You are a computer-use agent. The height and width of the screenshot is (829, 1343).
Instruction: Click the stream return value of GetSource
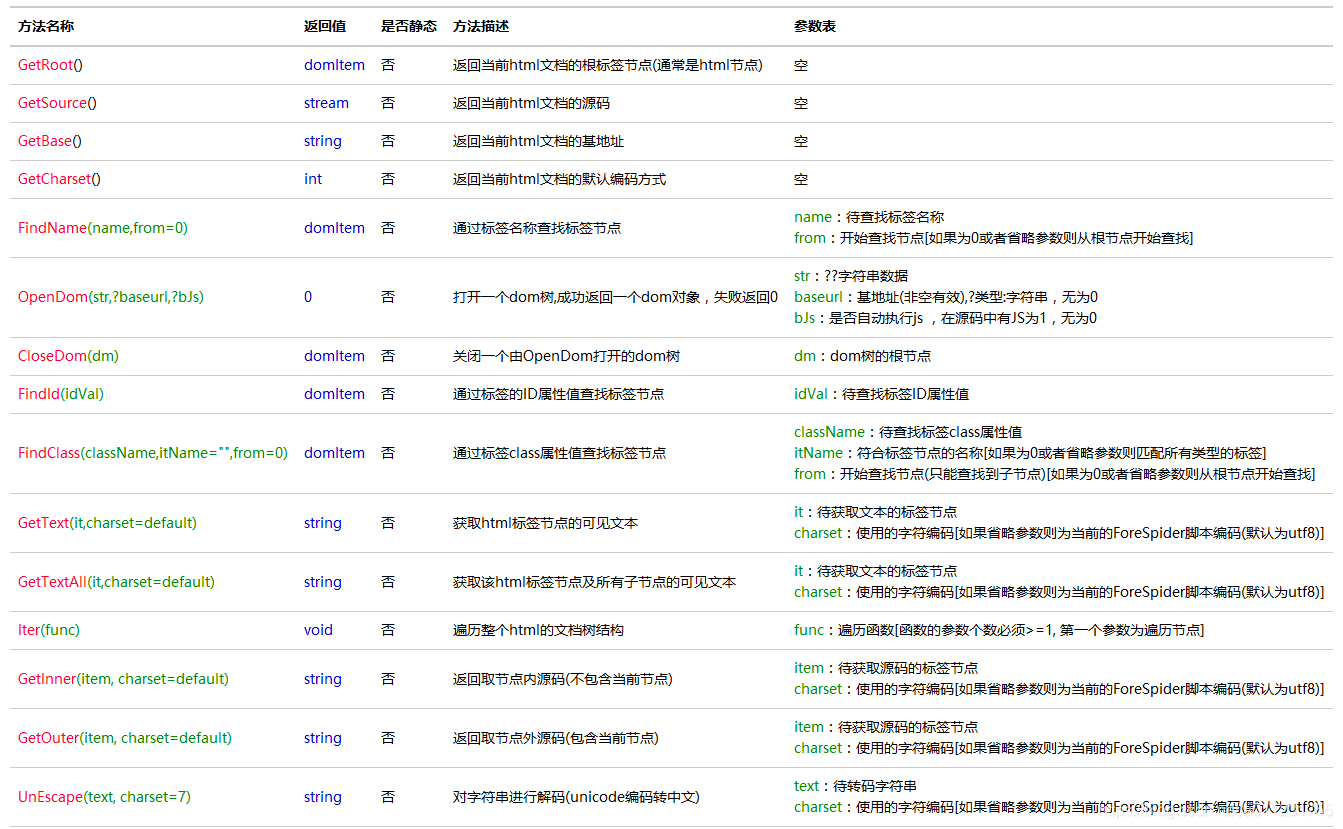(x=326, y=103)
